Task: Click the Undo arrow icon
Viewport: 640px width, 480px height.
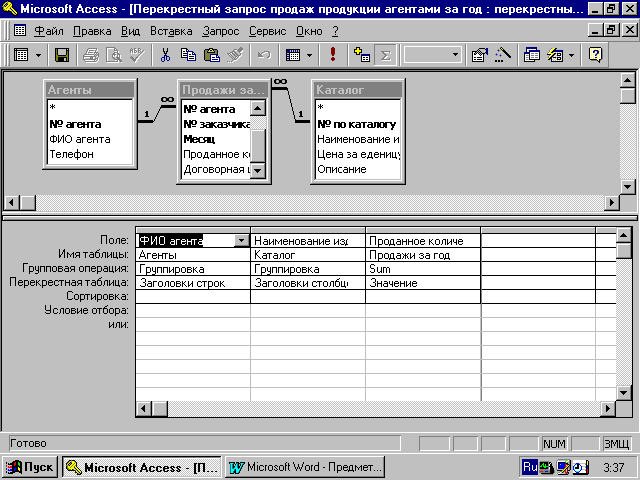Action: tap(264, 55)
